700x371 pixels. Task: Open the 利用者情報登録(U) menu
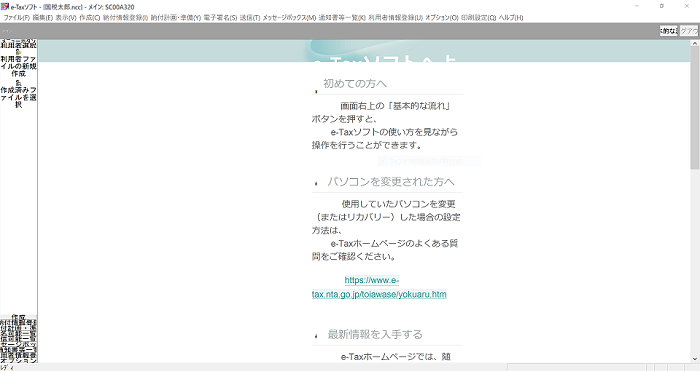(x=395, y=18)
